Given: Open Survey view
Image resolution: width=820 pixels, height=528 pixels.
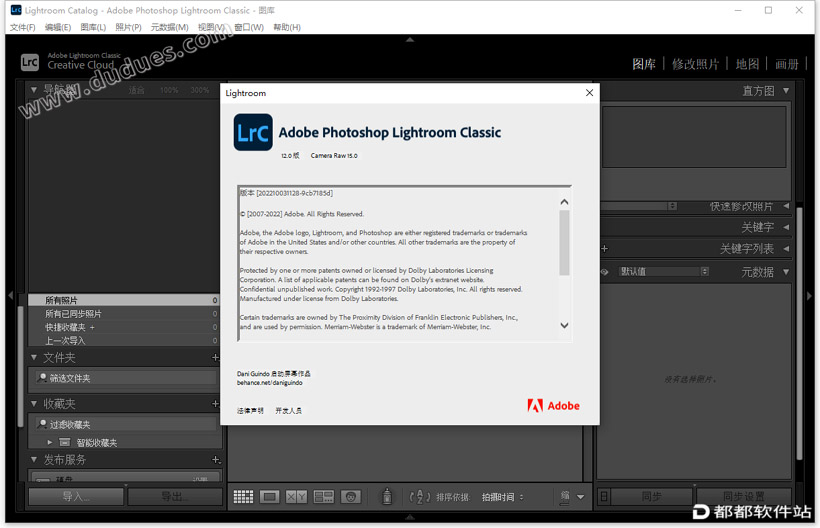Looking at the screenshot, I should pyautogui.click(x=324, y=497).
